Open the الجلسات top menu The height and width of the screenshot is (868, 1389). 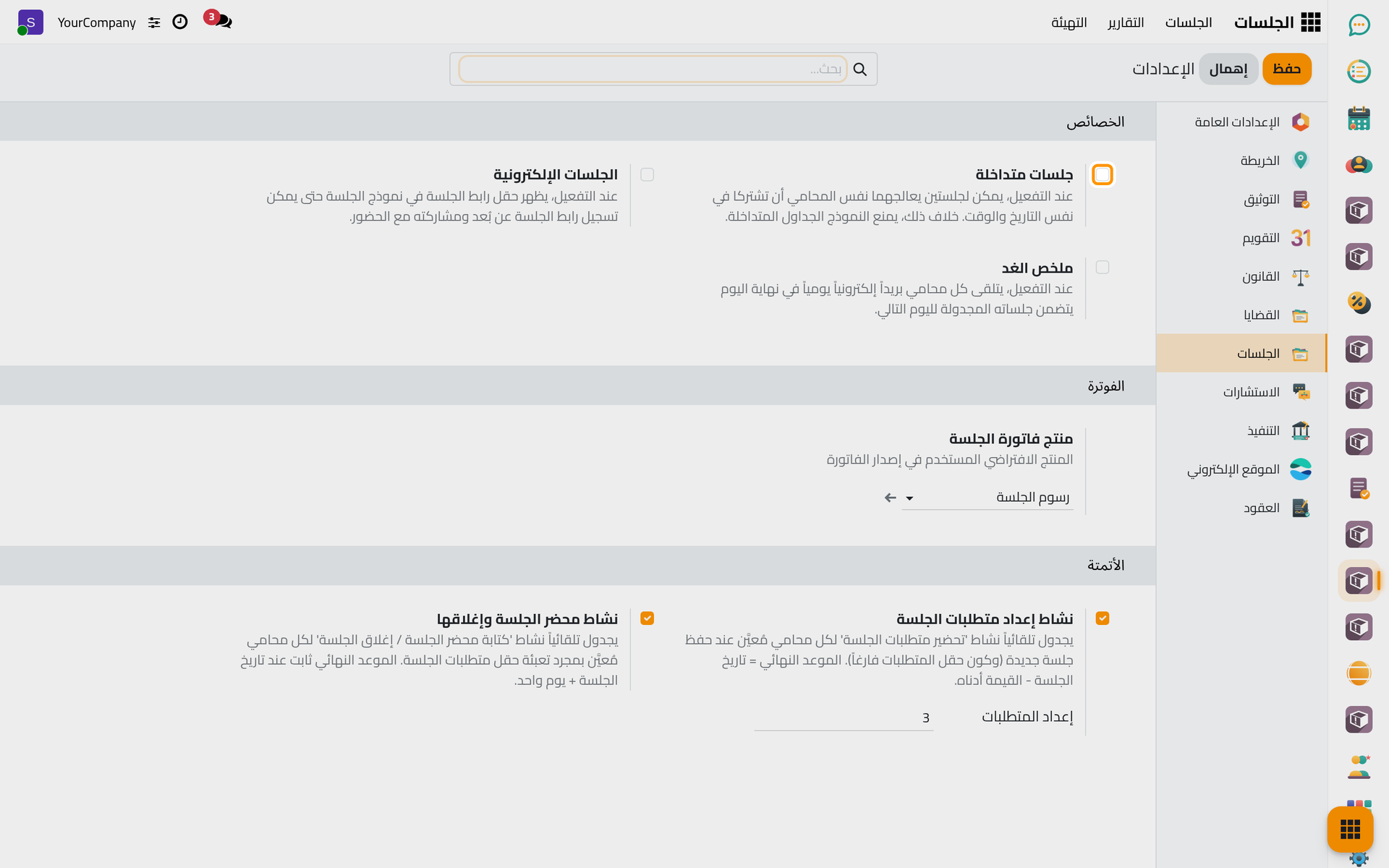1189,22
